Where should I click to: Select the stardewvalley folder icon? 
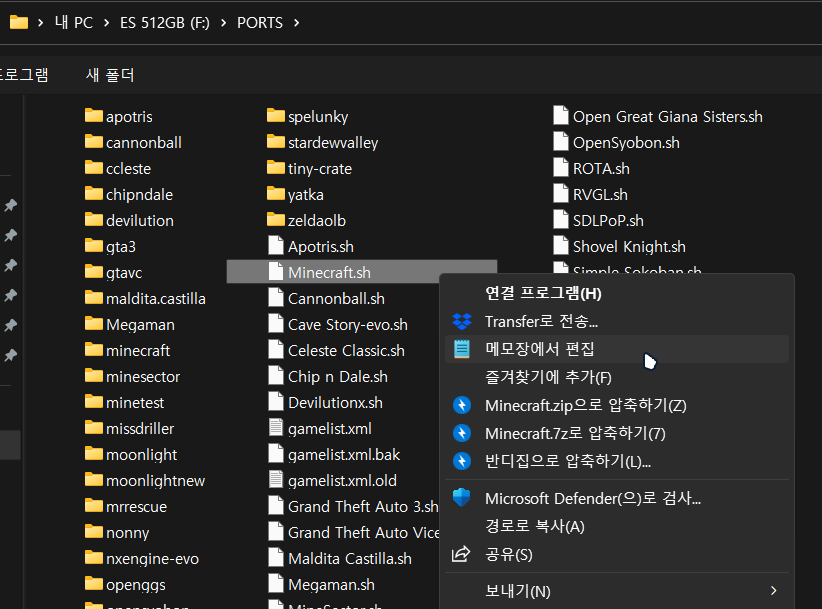pyautogui.click(x=276, y=142)
